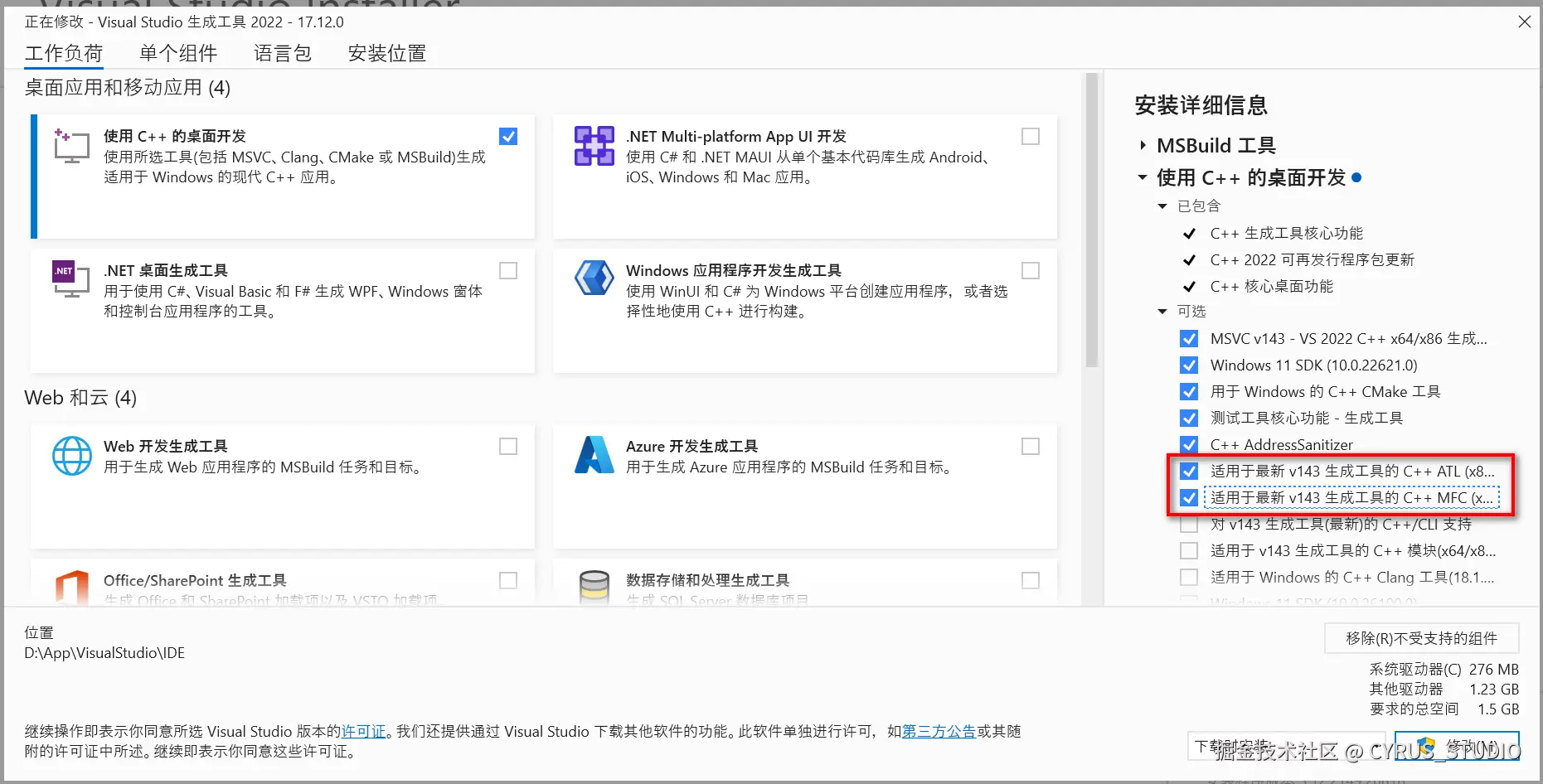1543x784 pixels.
Task: Check the Office/SharePoint 生成工具 workload
Action: click(508, 581)
